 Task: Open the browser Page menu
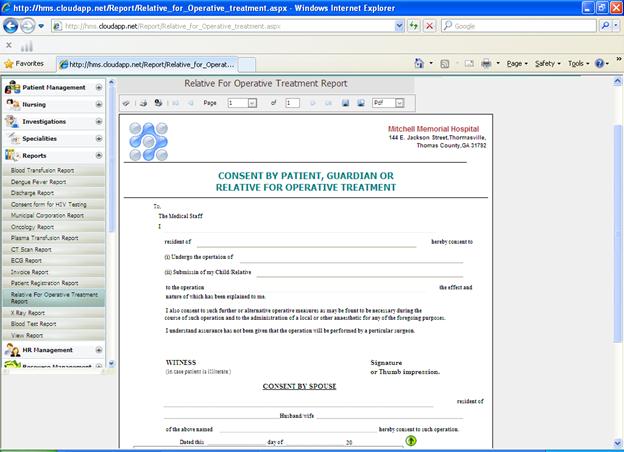point(517,63)
